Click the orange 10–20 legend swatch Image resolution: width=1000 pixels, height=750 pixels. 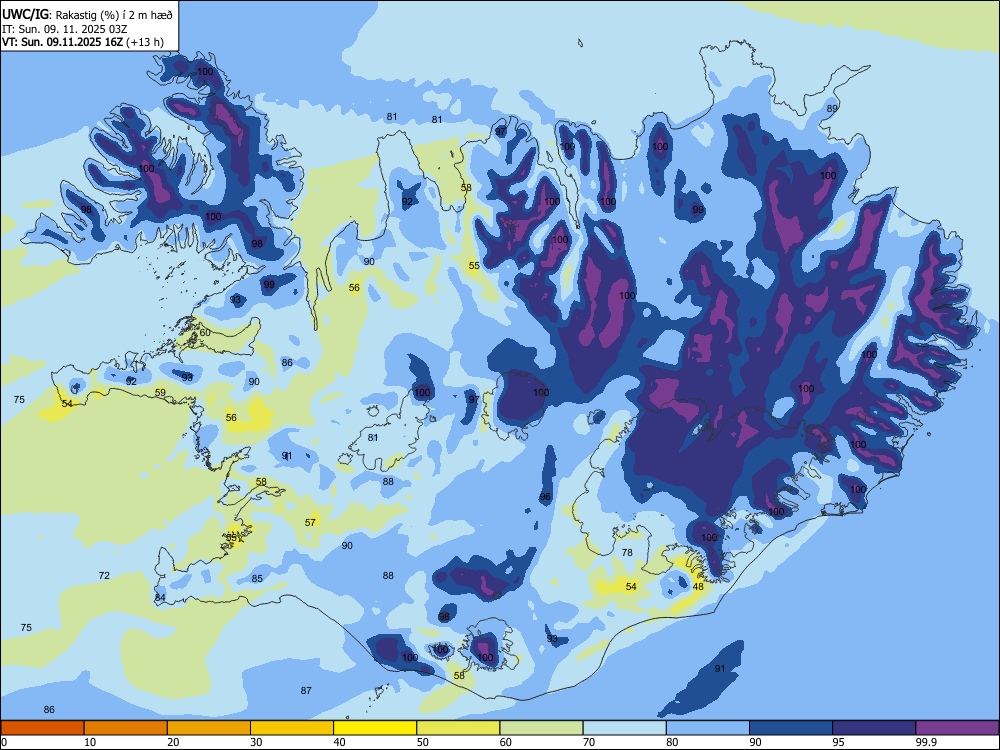126,728
